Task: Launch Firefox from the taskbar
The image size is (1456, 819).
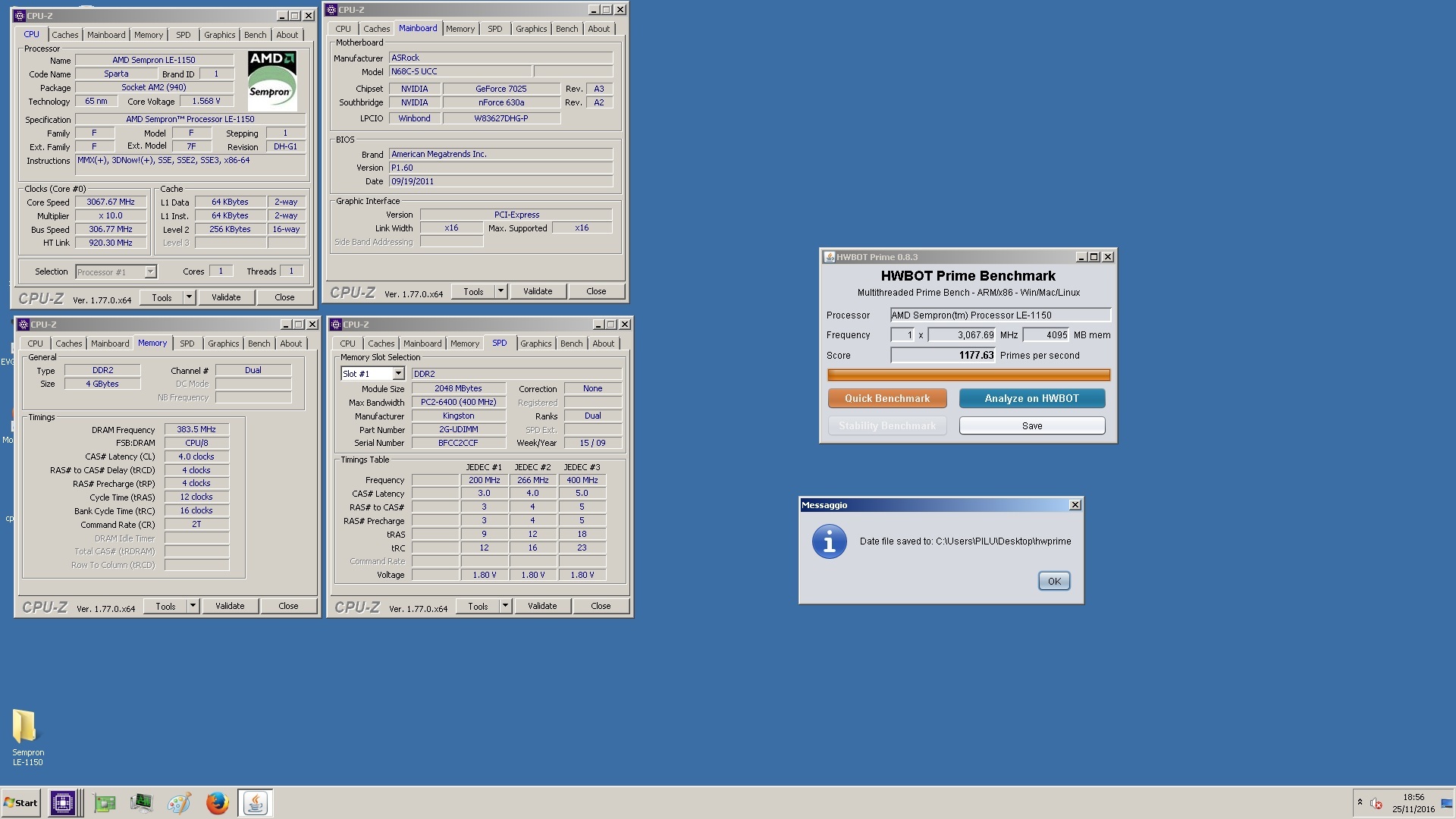Action: tap(218, 802)
